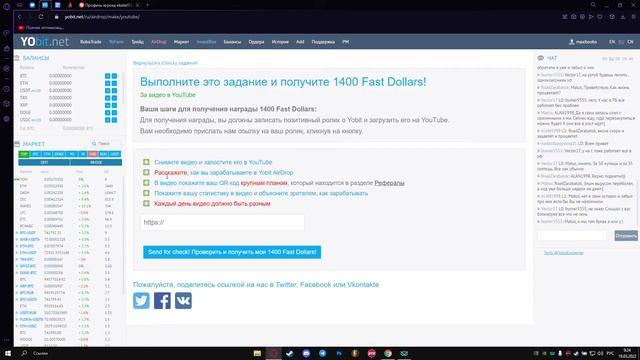Switch language to EN
The height and width of the screenshot is (360, 640).
tap(612, 42)
